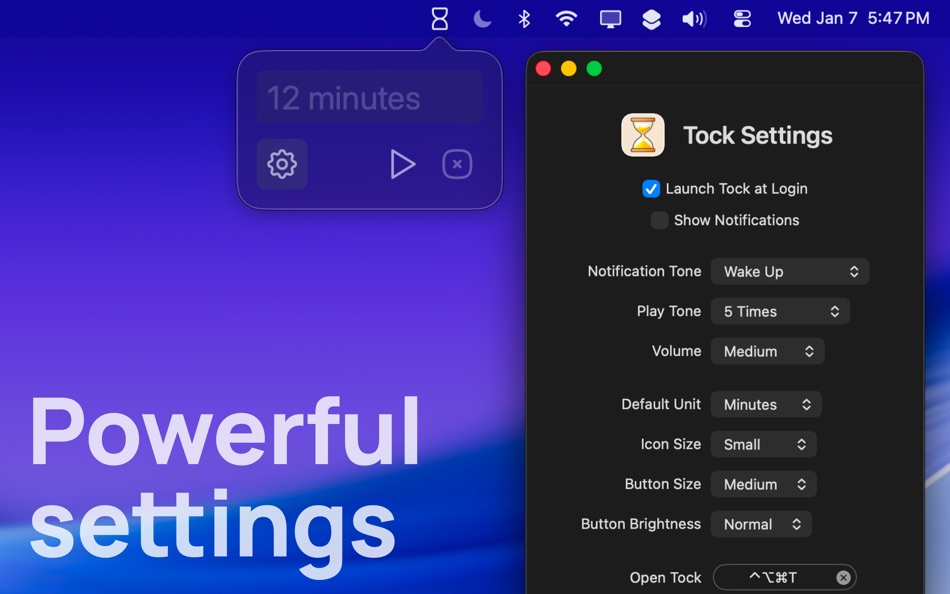Change Play Tone from 5 Times
950x594 pixels.
point(780,311)
